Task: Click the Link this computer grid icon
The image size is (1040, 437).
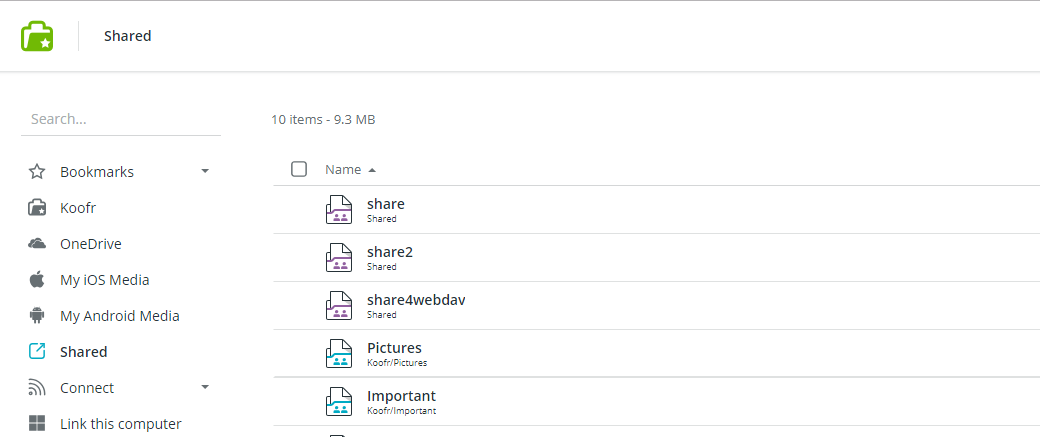Action: 37,424
